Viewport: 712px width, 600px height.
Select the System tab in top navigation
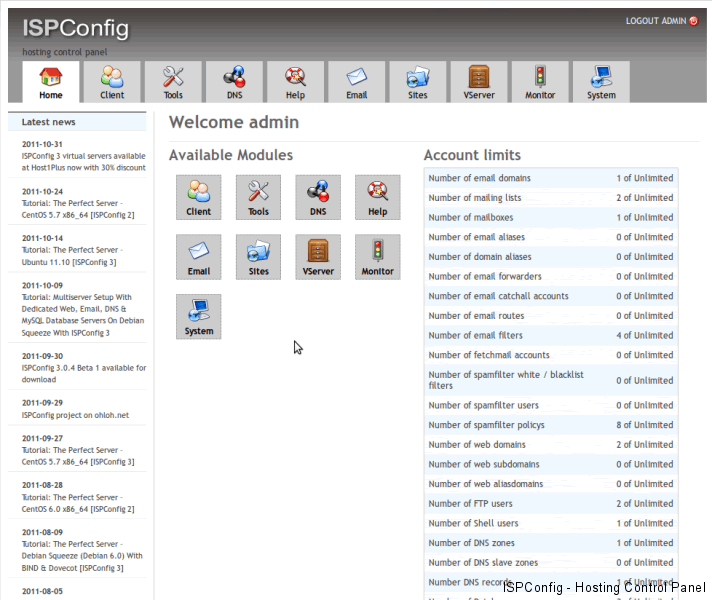tap(601, 82)
